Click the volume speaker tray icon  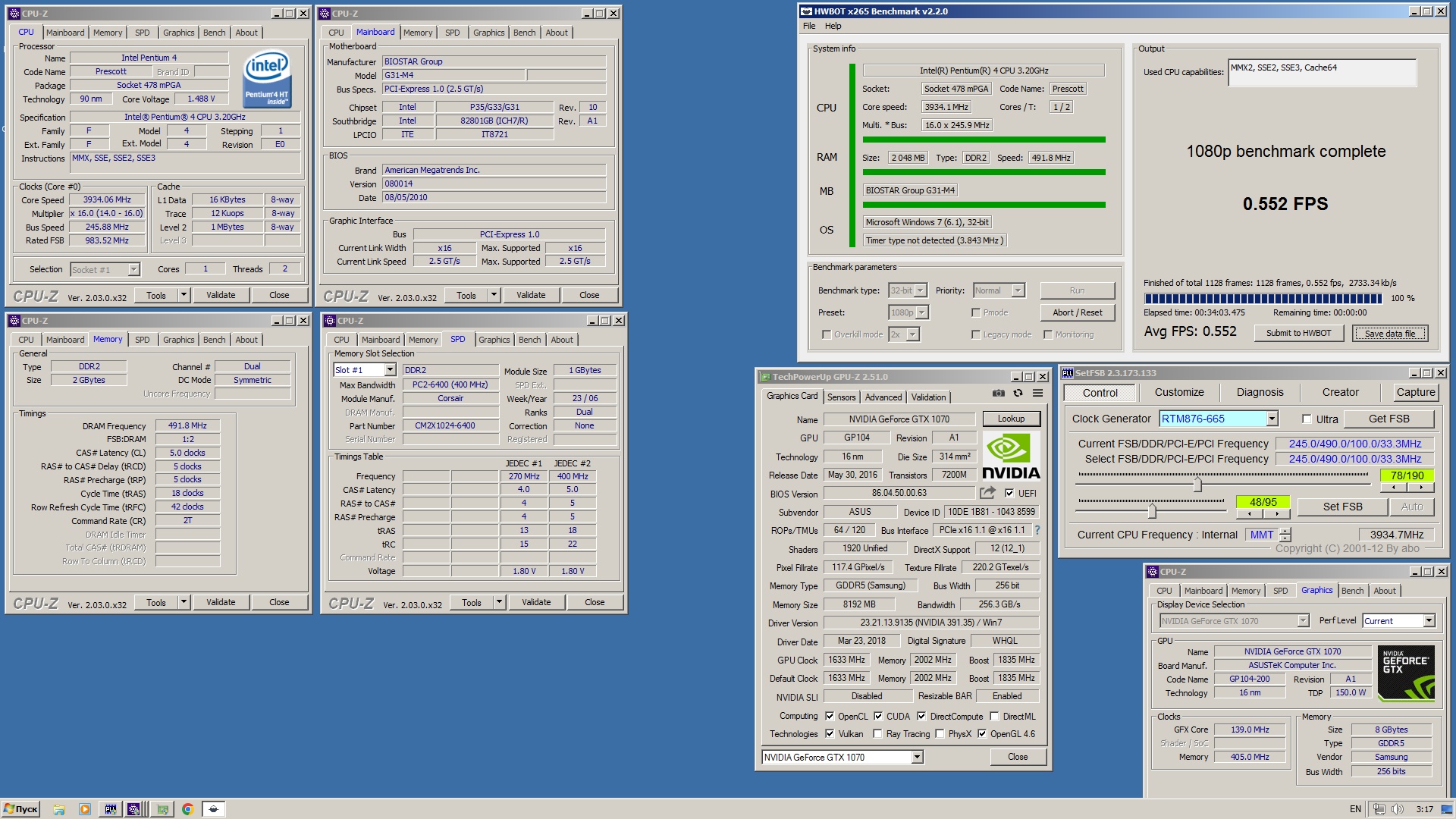1398,809
